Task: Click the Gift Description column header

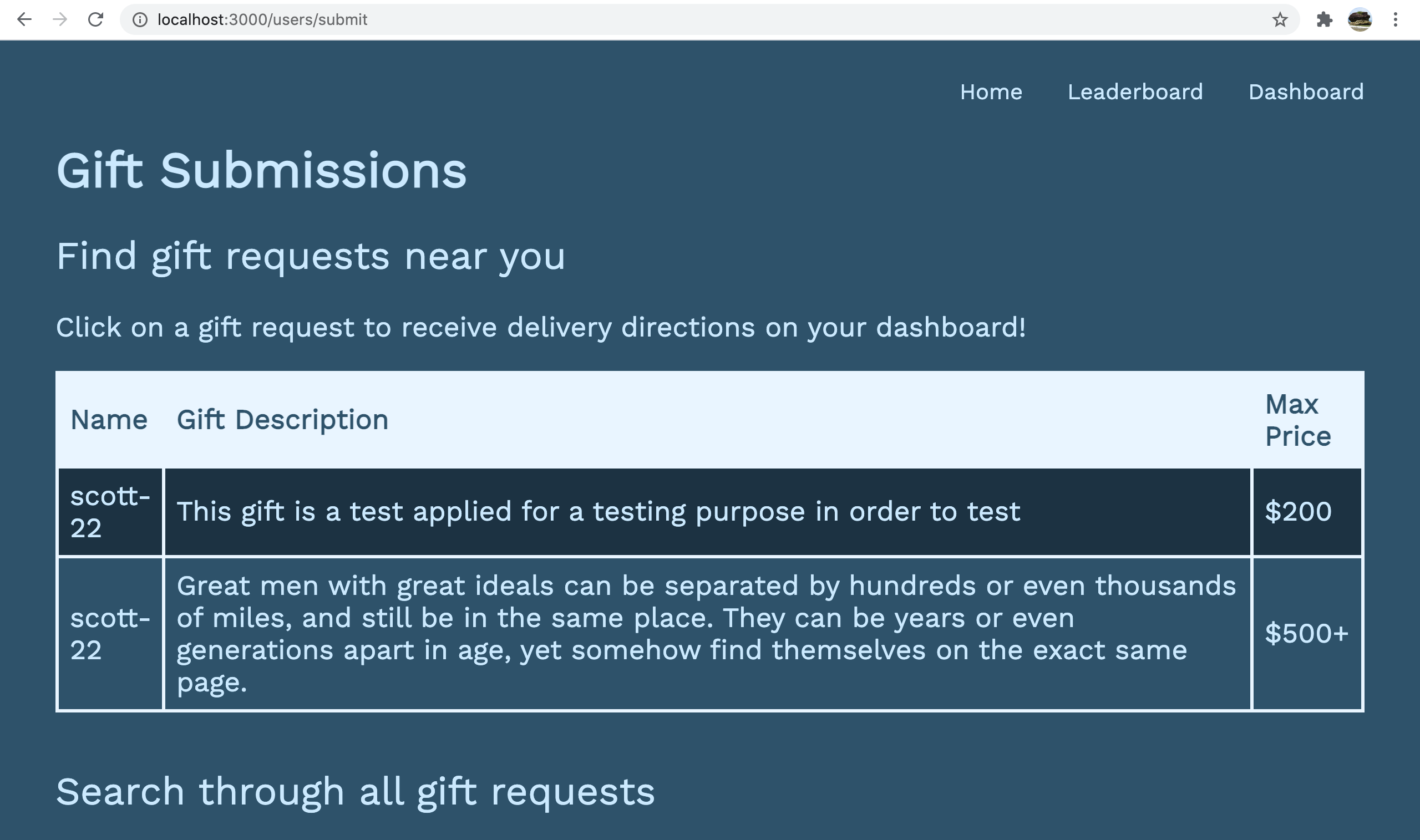Action: (281, 419)
